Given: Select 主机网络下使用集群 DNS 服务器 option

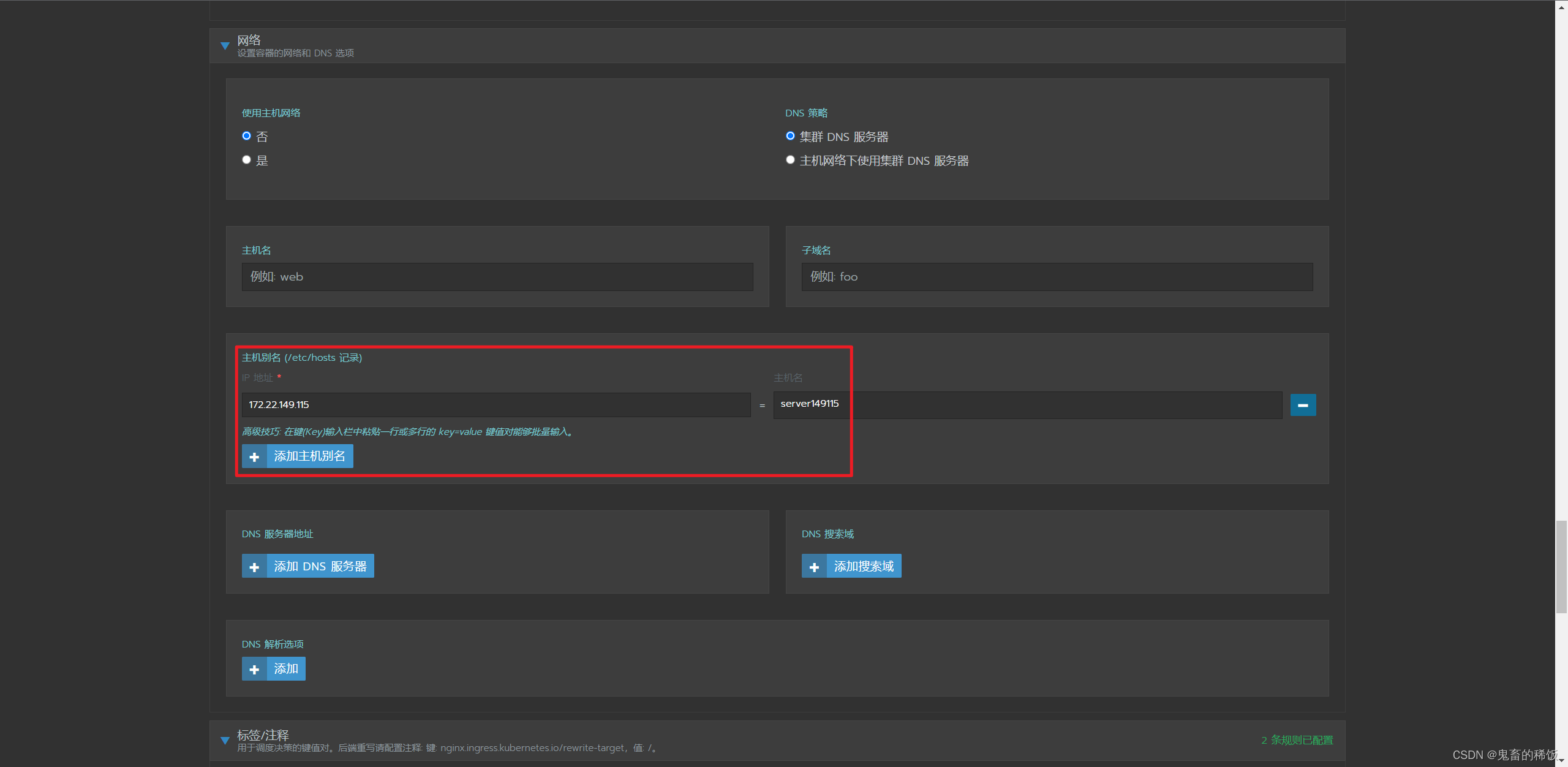Looking at the screenshot, I should [x=790, y=159].
